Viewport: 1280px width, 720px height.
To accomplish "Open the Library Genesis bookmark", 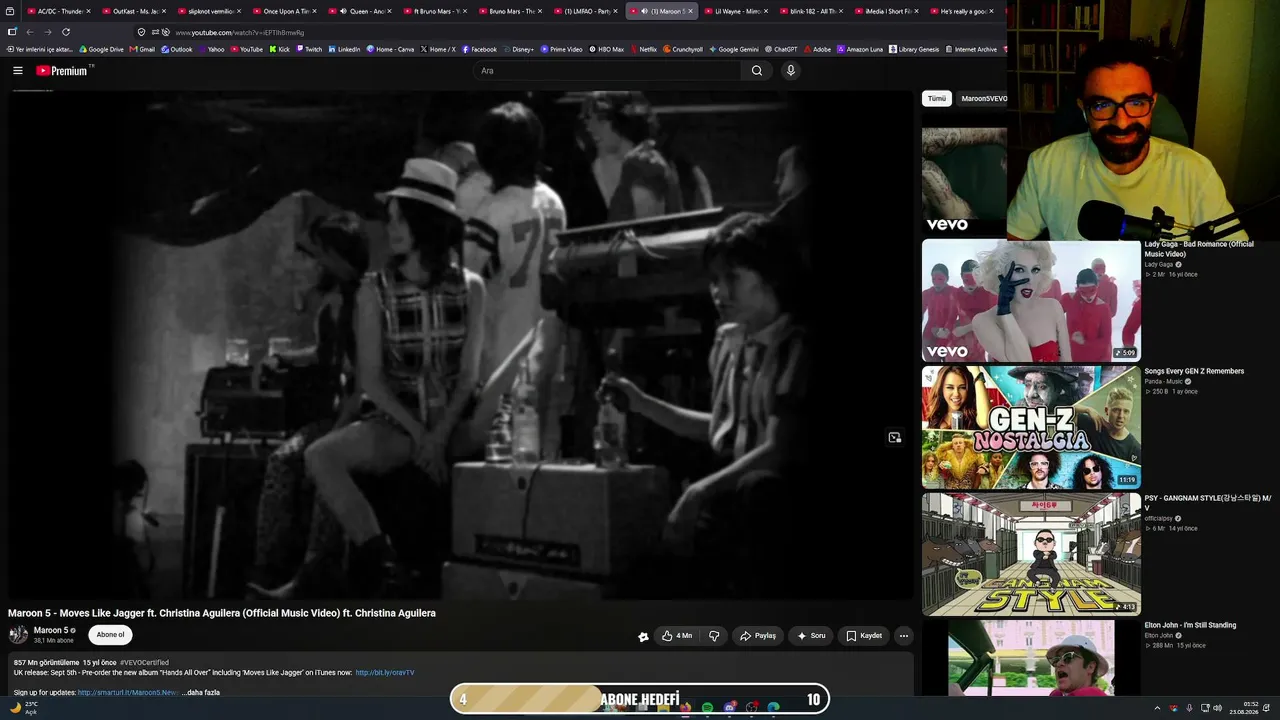I will pos(914,49).
